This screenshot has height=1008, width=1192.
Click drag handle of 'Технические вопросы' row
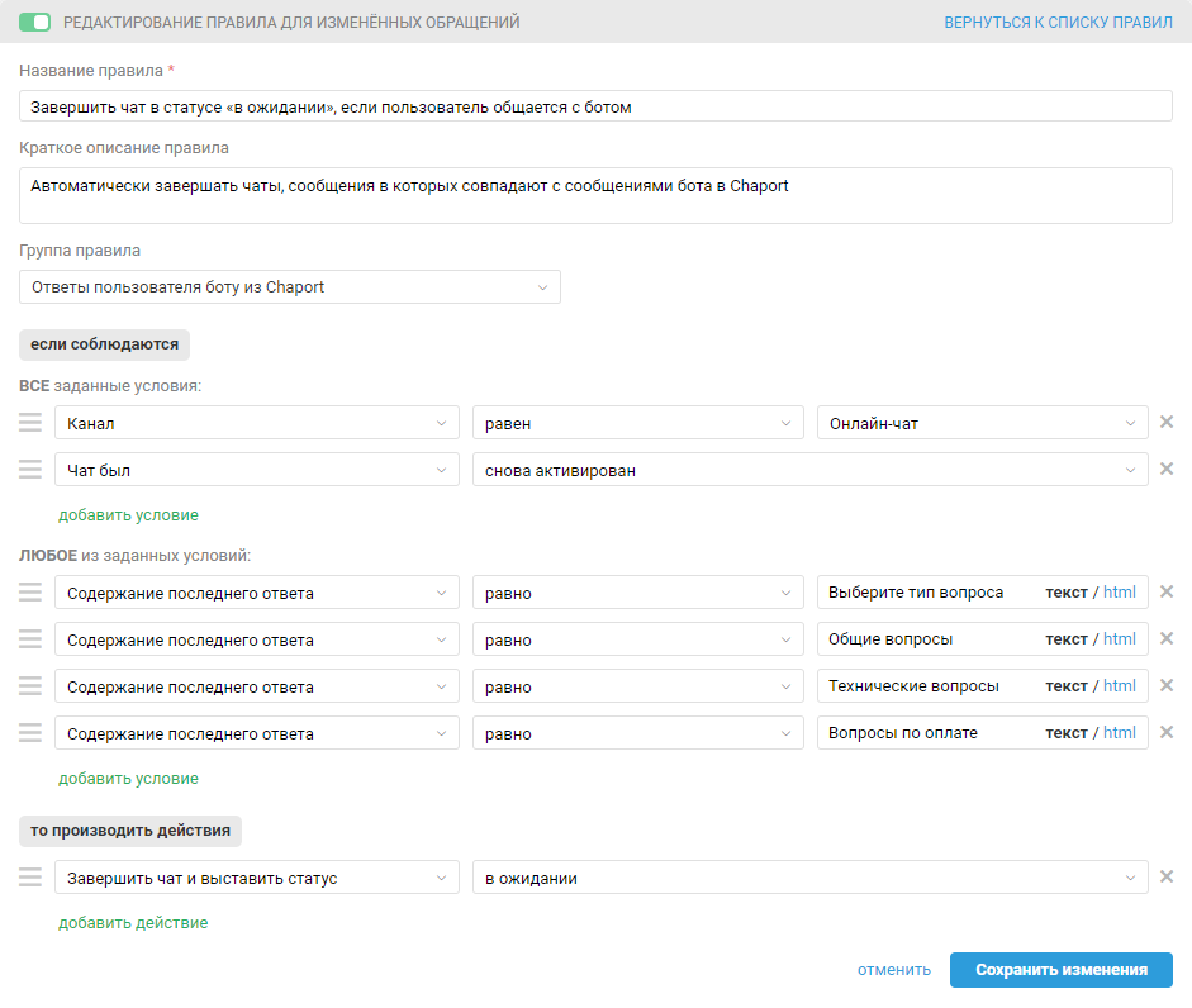coord(30,686)
